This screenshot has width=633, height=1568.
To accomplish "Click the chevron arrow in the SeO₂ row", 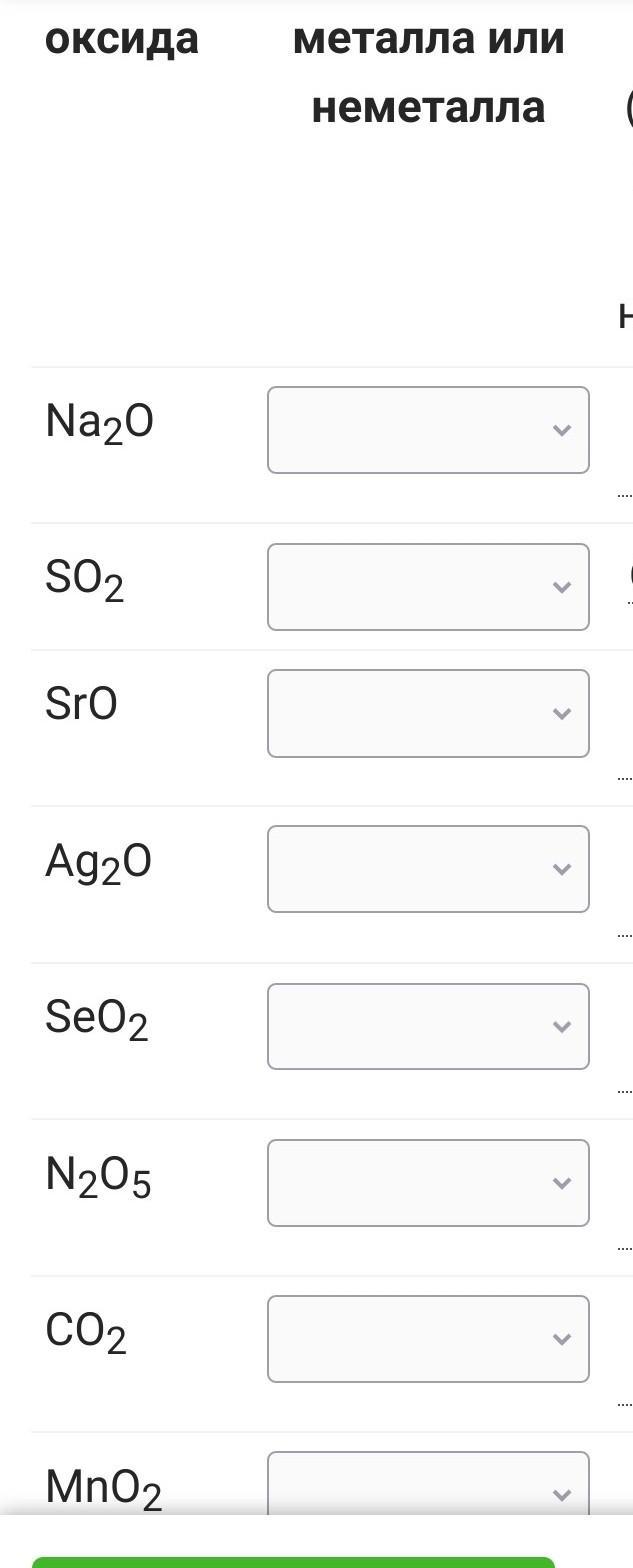I will coord(561,1027).
